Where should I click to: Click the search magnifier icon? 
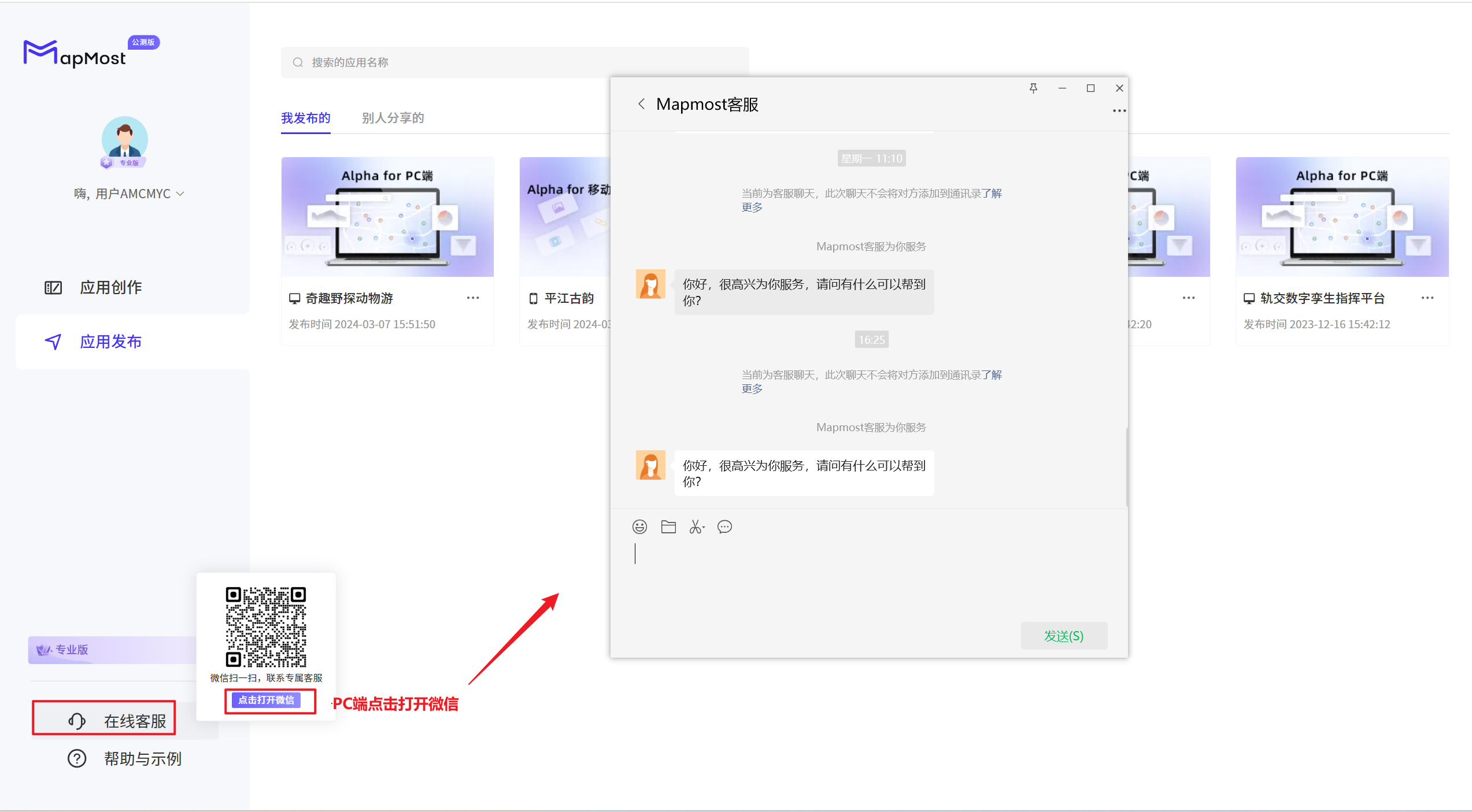298,62
